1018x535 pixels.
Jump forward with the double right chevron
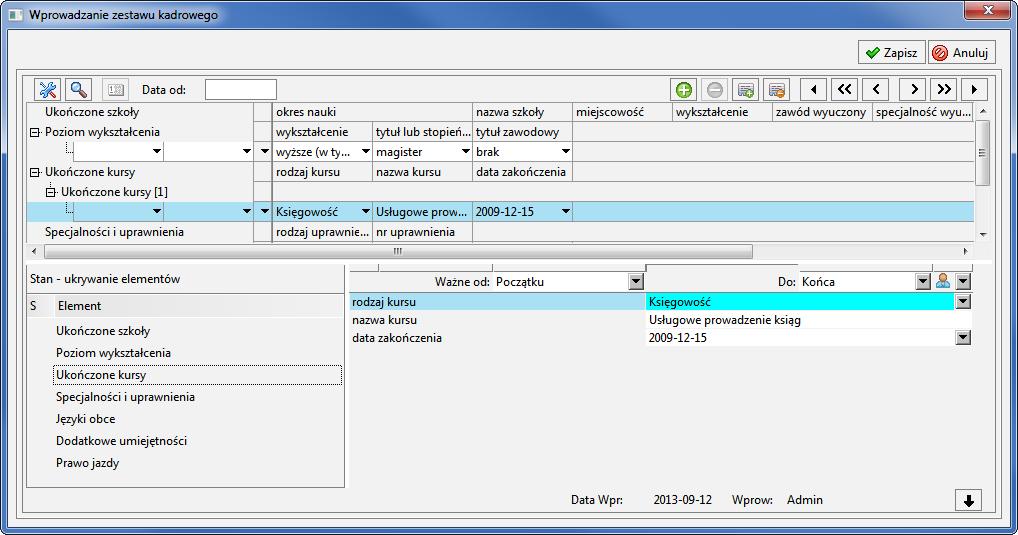coord(945,90)
